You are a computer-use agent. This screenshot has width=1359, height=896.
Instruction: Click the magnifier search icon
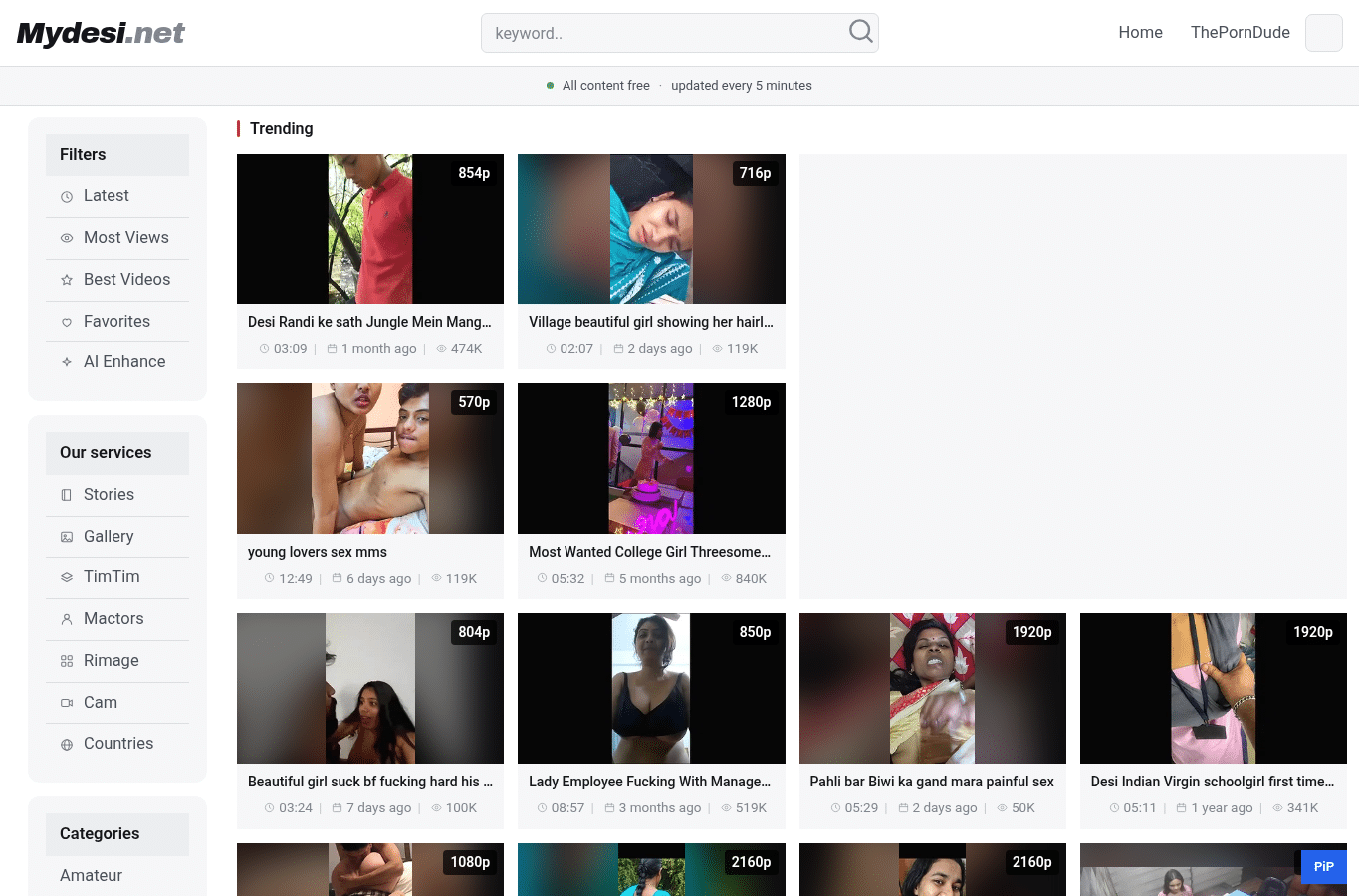point(861,32)
